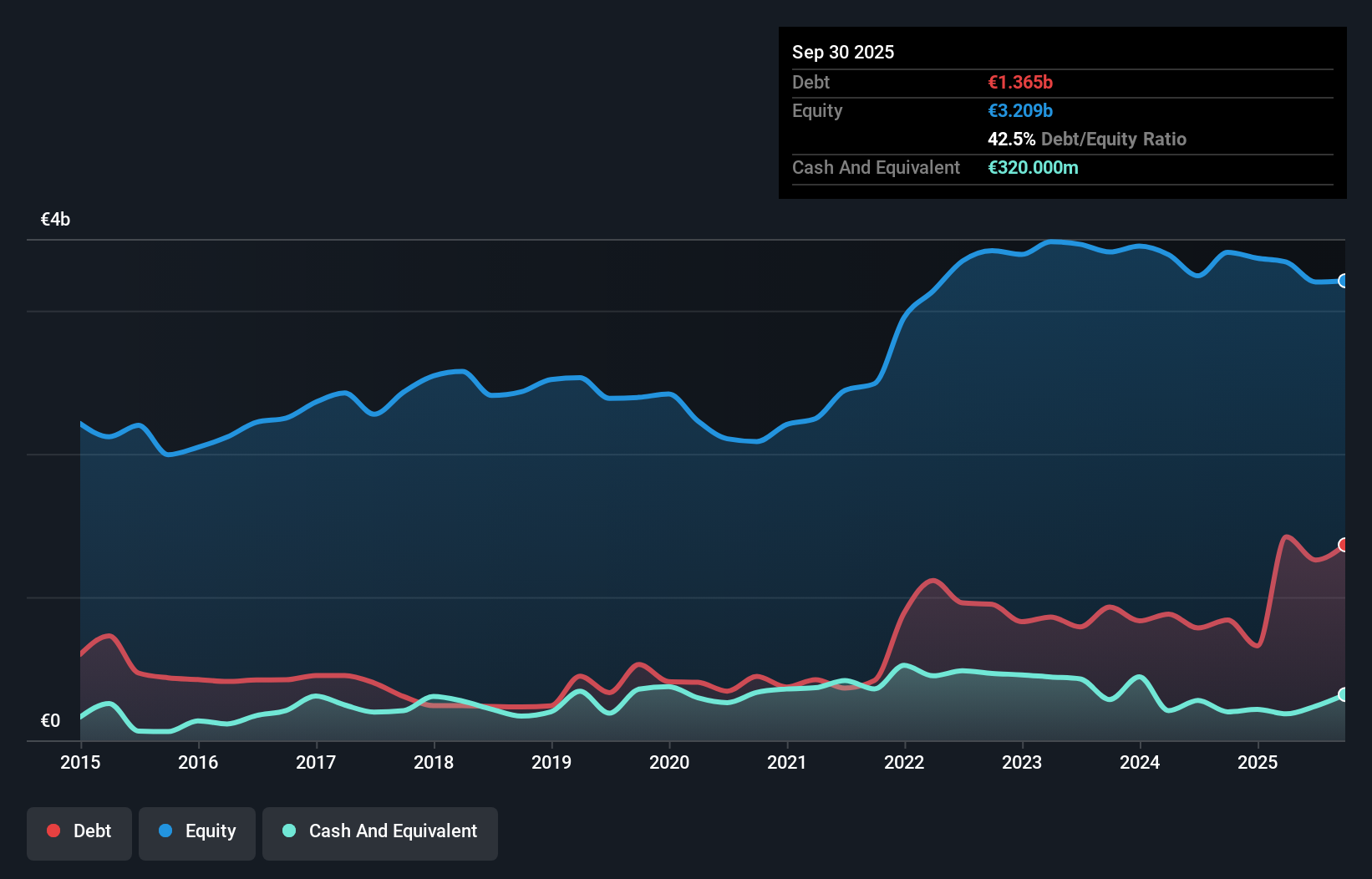Toggle the Equity series visibility
The height and width of the screenshot is (879, 1372).
[x=196, y=831]
